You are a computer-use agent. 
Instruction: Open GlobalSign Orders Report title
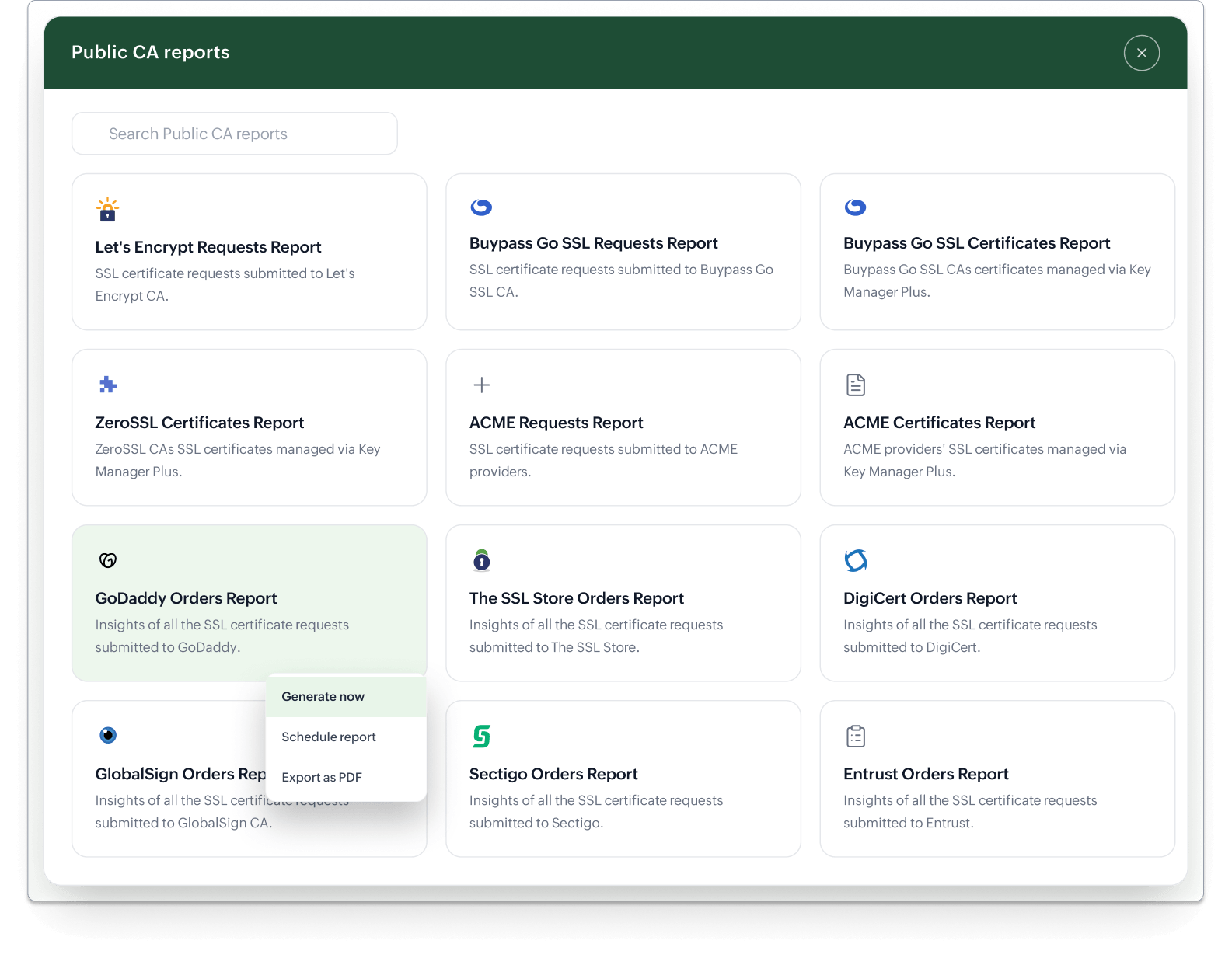tap(180, 774)
